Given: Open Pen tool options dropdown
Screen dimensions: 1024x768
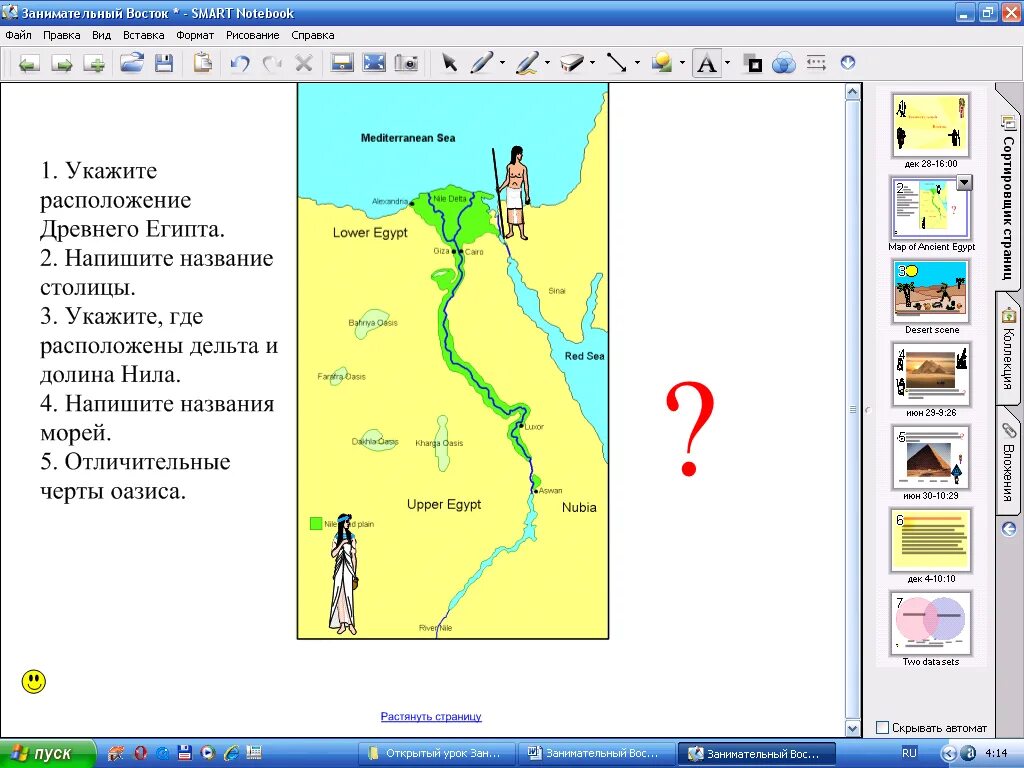Looking at the screenshot, I should click(x=502, y=63).
